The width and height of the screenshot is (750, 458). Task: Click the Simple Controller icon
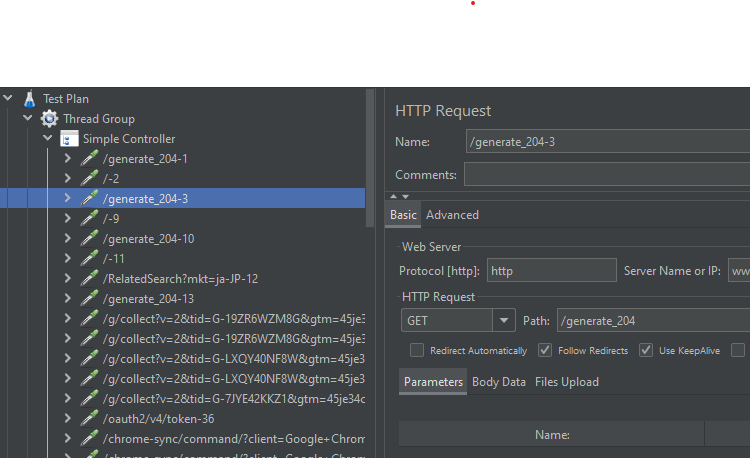point(69,139)
